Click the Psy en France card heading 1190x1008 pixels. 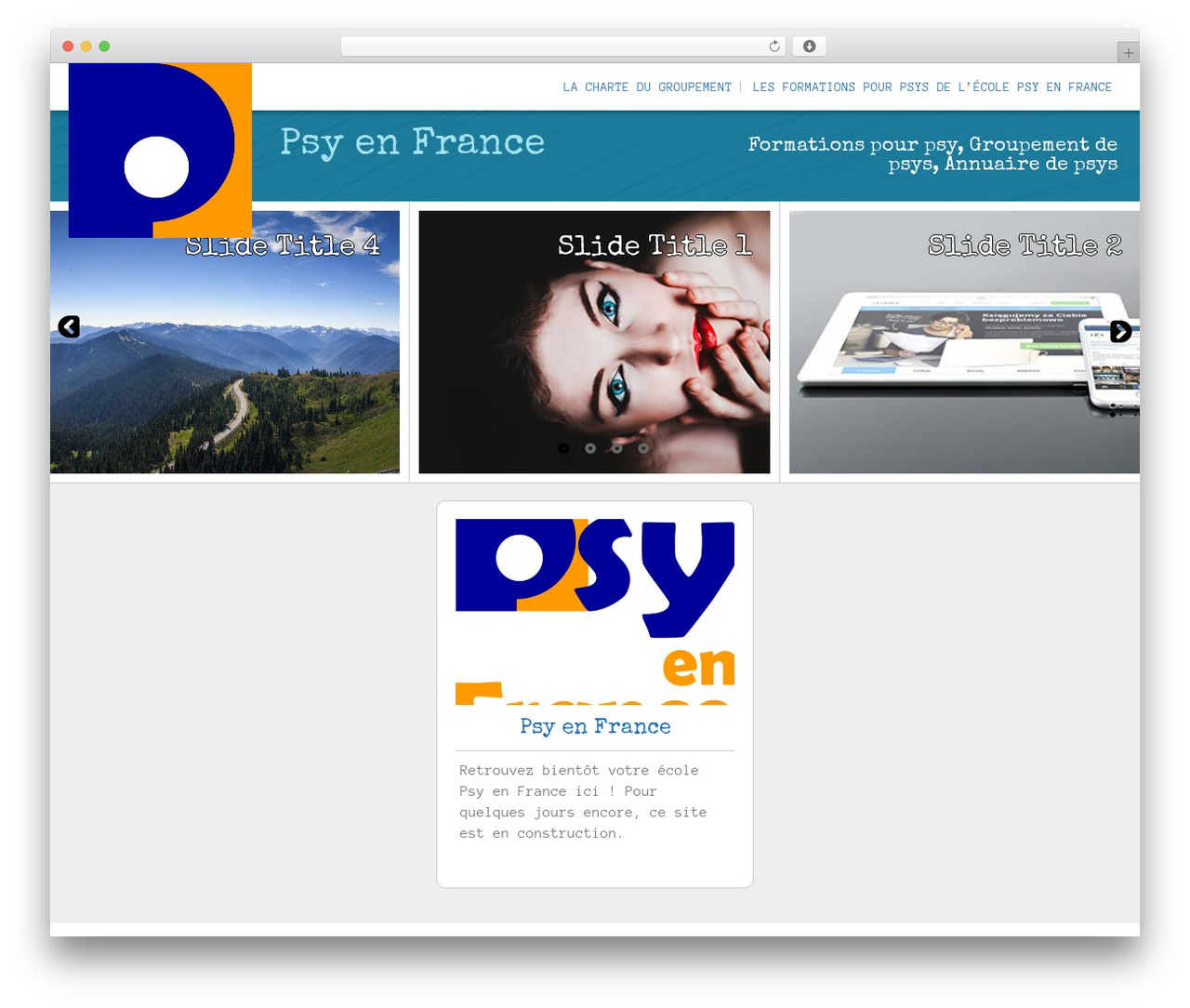pyautogui.click(x=595, y=726)
